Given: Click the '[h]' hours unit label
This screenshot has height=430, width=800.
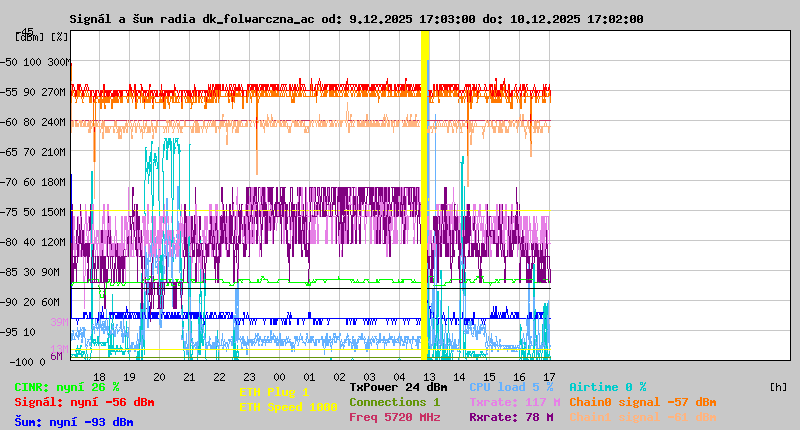Looking at the screenshot, I should [x=778, y=387].
